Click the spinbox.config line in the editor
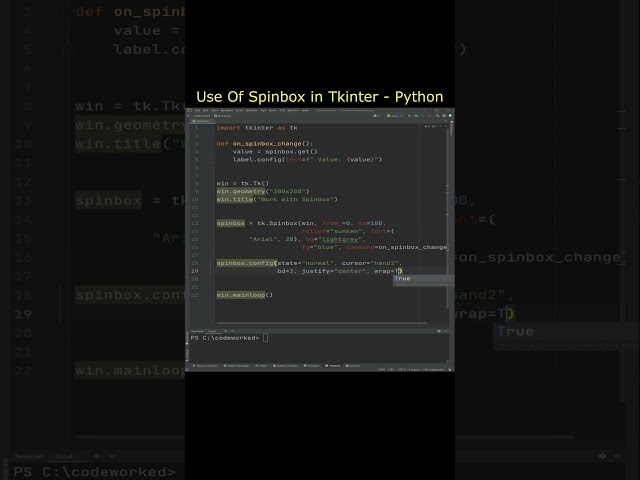The width and height of the screenshot is (640, 480). pos(309,263)
